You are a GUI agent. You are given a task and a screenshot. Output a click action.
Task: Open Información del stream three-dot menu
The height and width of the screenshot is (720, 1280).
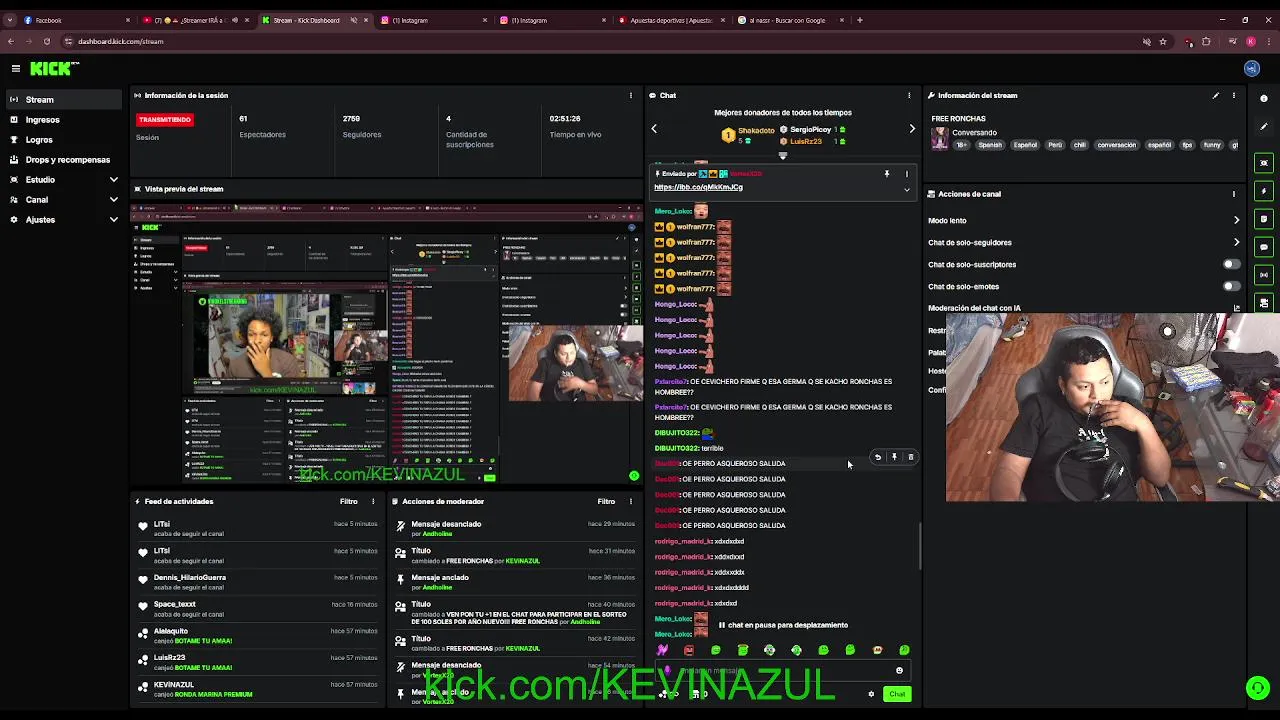pyautogui.click(x=1233, y=95)
